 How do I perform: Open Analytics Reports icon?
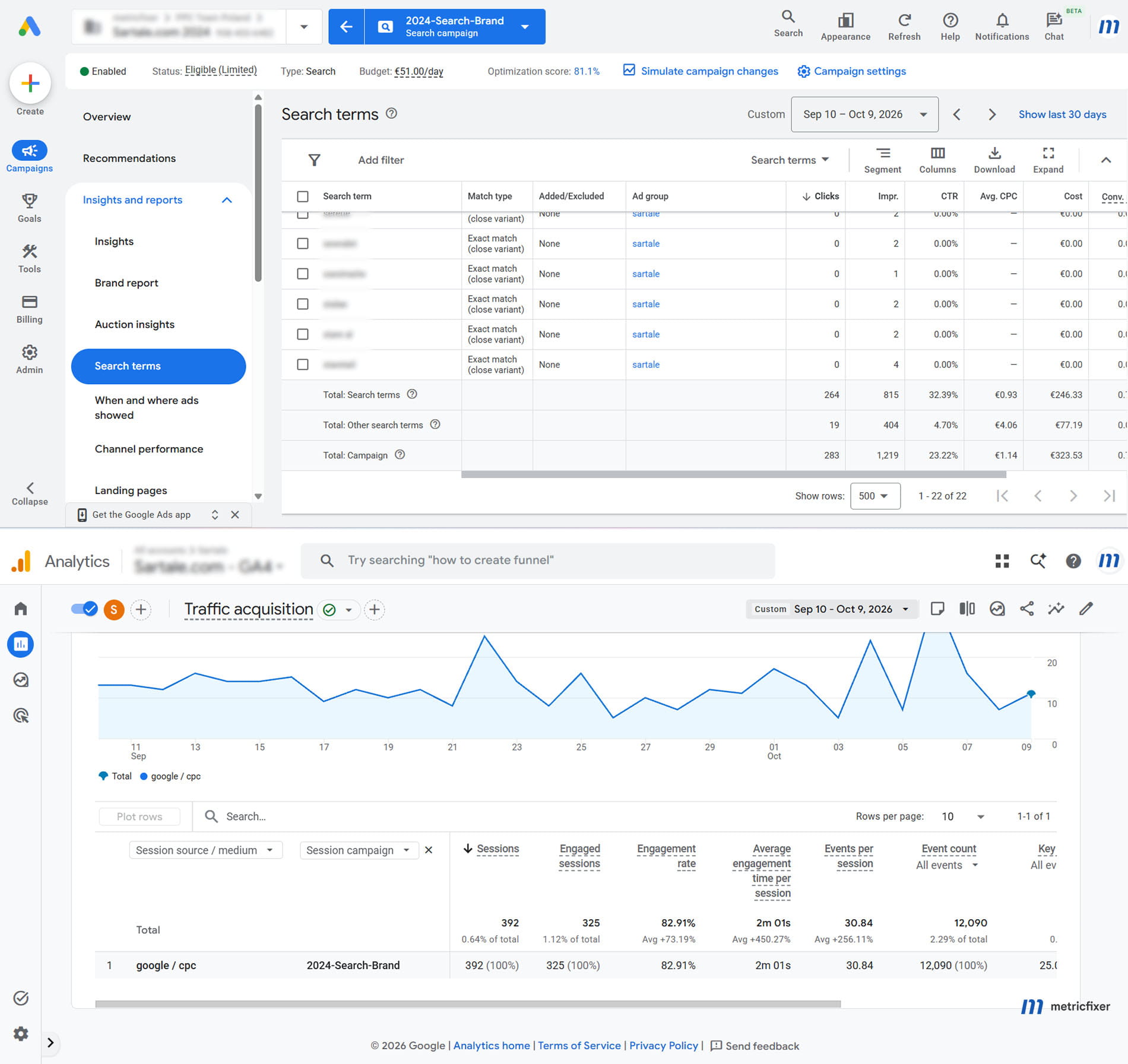(21, 644)
